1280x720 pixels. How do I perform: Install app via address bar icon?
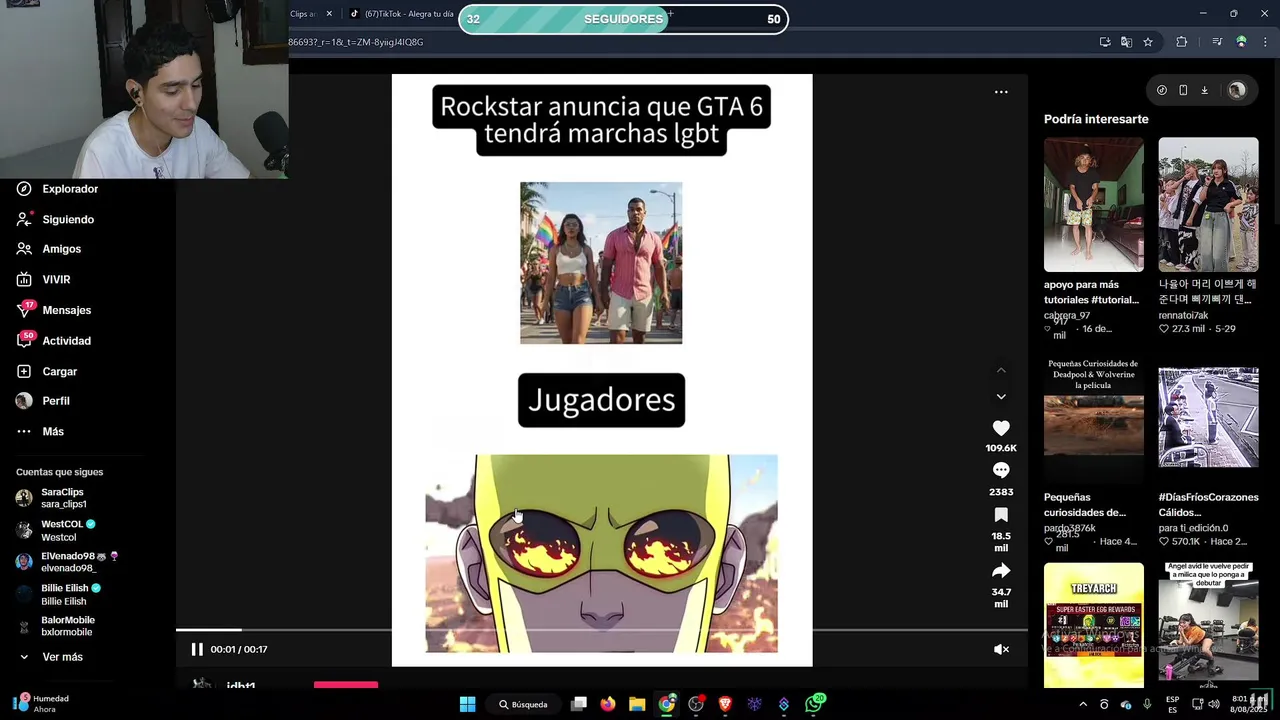click(1105, 42)
